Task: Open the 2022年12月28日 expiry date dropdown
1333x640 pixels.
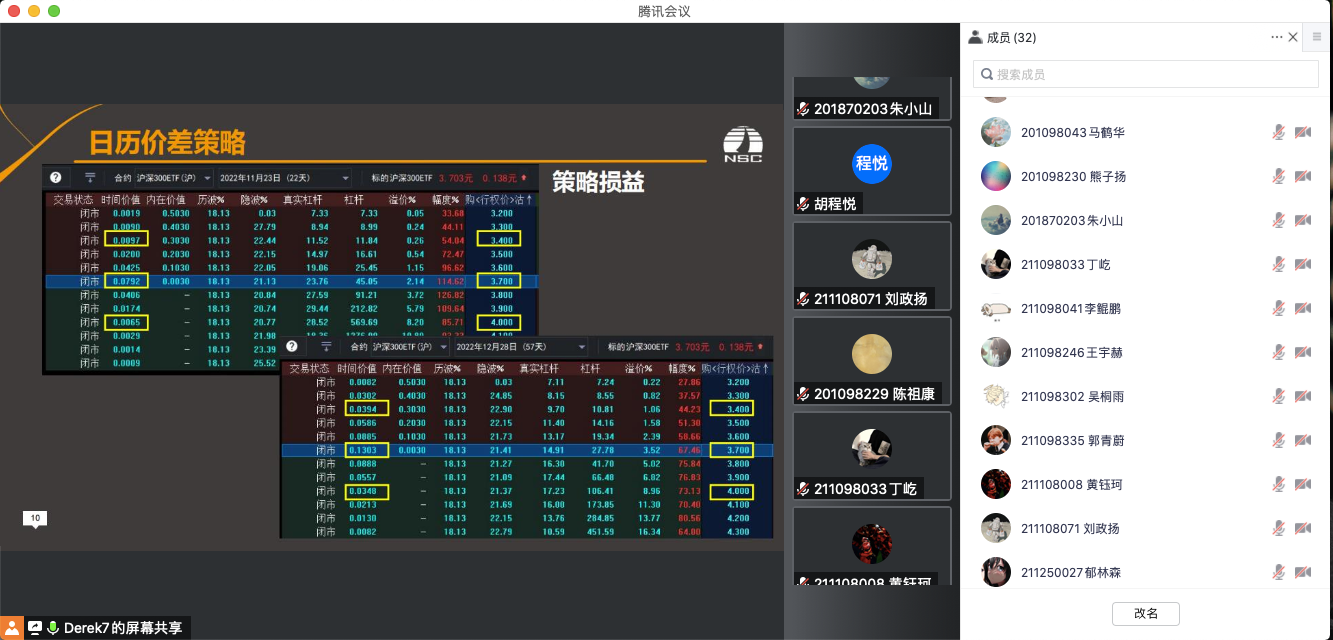Action: (518, 347)
